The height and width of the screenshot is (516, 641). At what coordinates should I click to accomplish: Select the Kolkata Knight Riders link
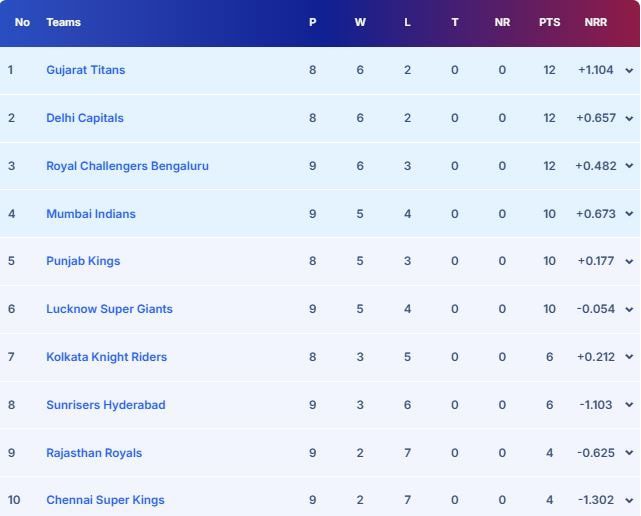click(x=106, y=357)
